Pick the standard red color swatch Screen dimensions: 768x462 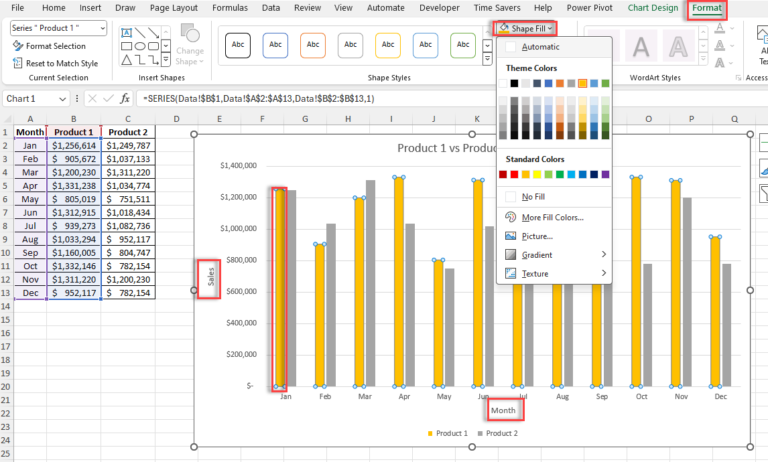click(514, 174)
